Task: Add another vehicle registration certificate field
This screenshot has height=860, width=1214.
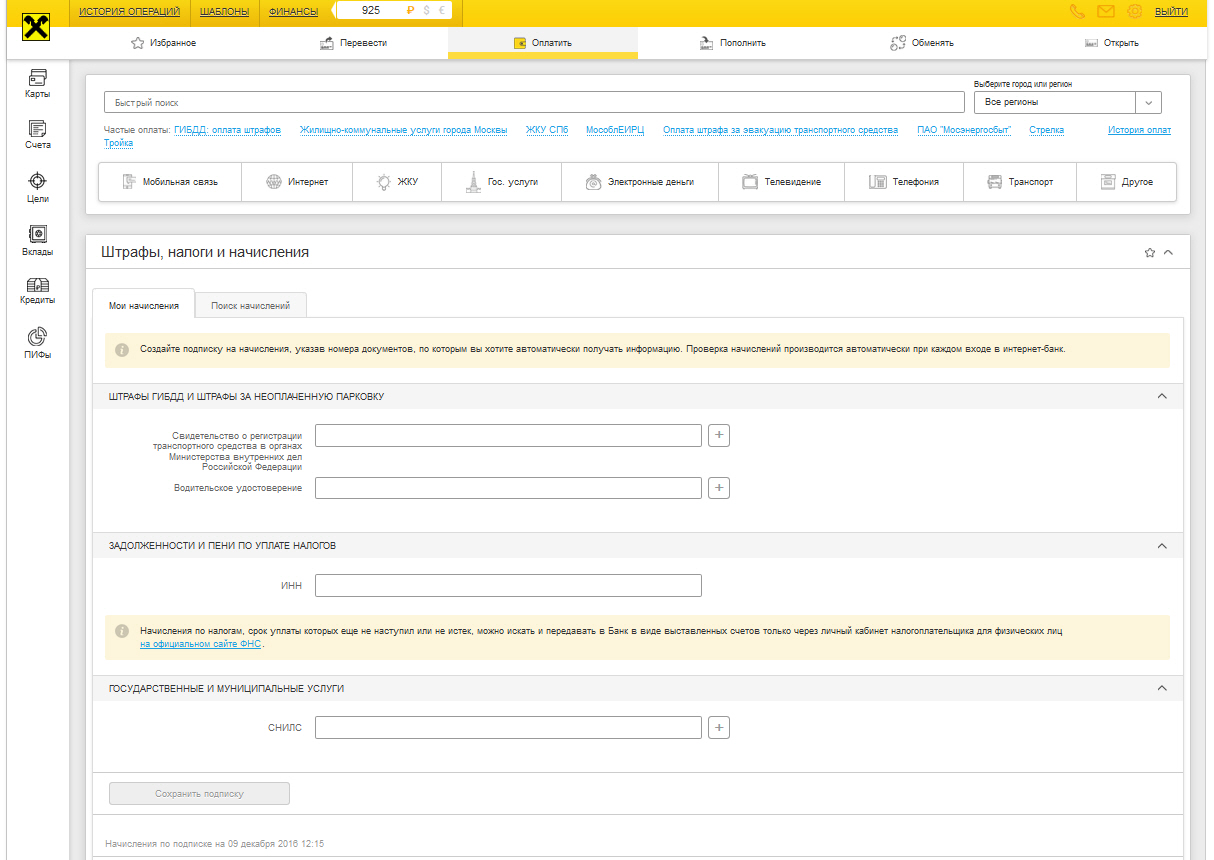Action: click(719, 435)
